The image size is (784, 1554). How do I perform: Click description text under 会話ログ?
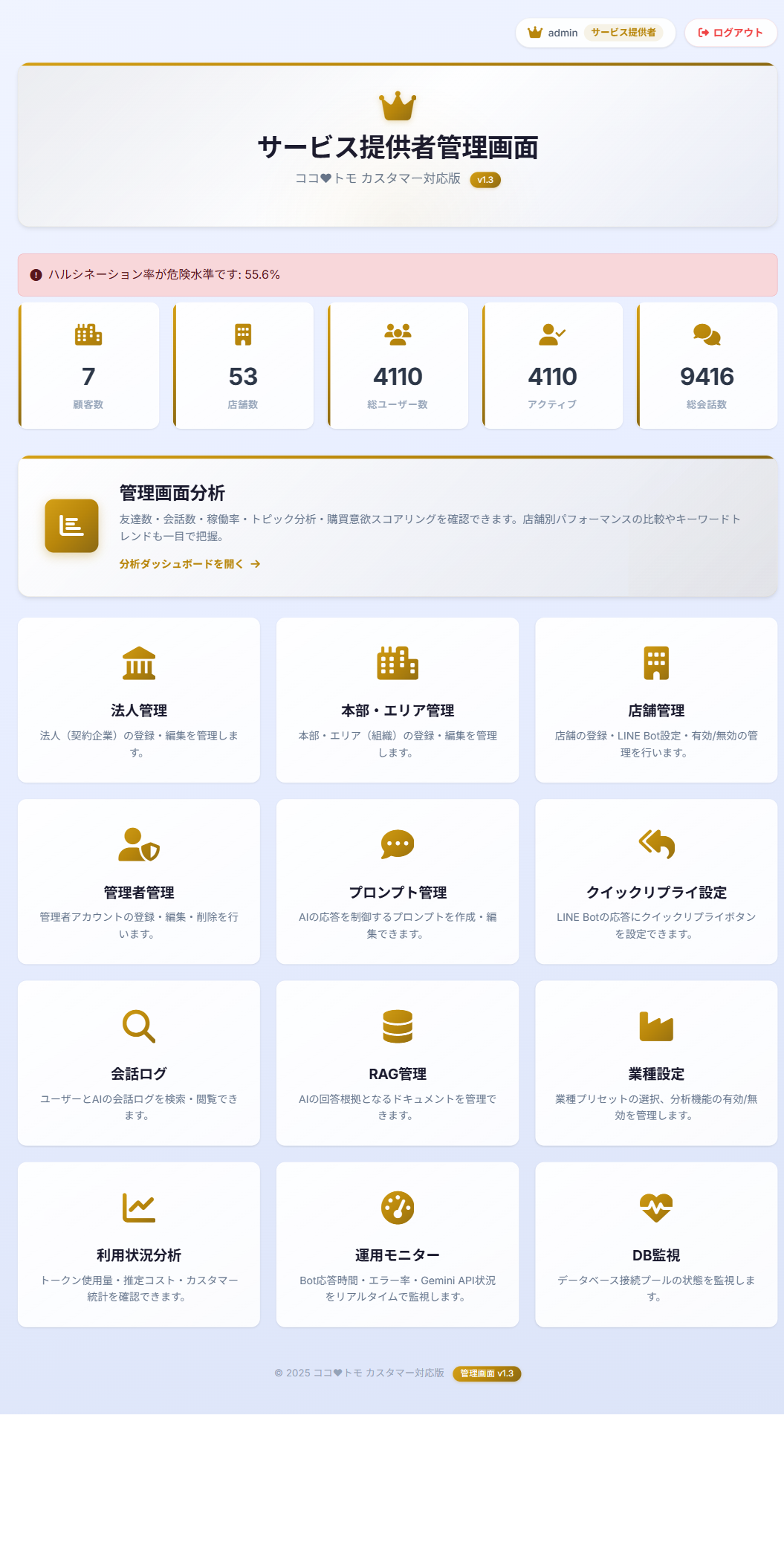pyautogui.click(x=139, y=1107)
